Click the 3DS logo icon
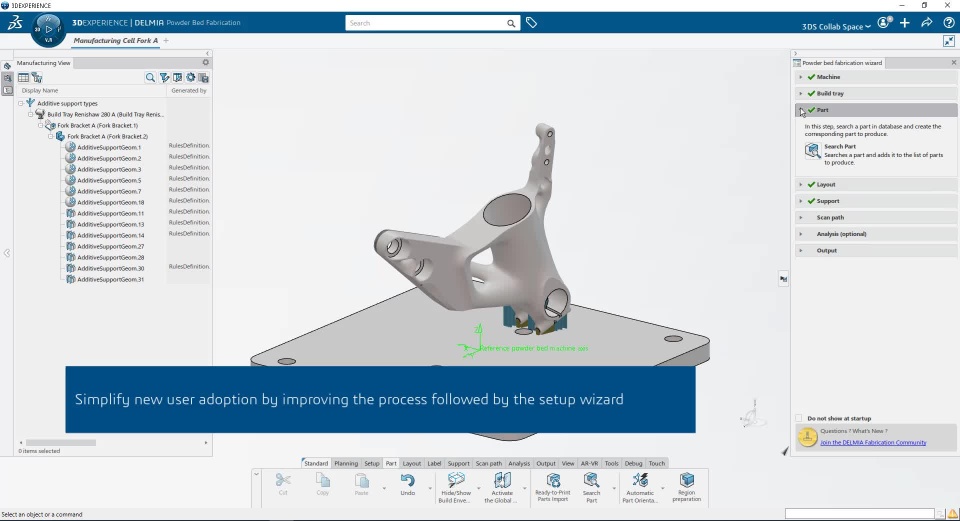The width and height of the screenshot is (960, 521). coord(15,23)
